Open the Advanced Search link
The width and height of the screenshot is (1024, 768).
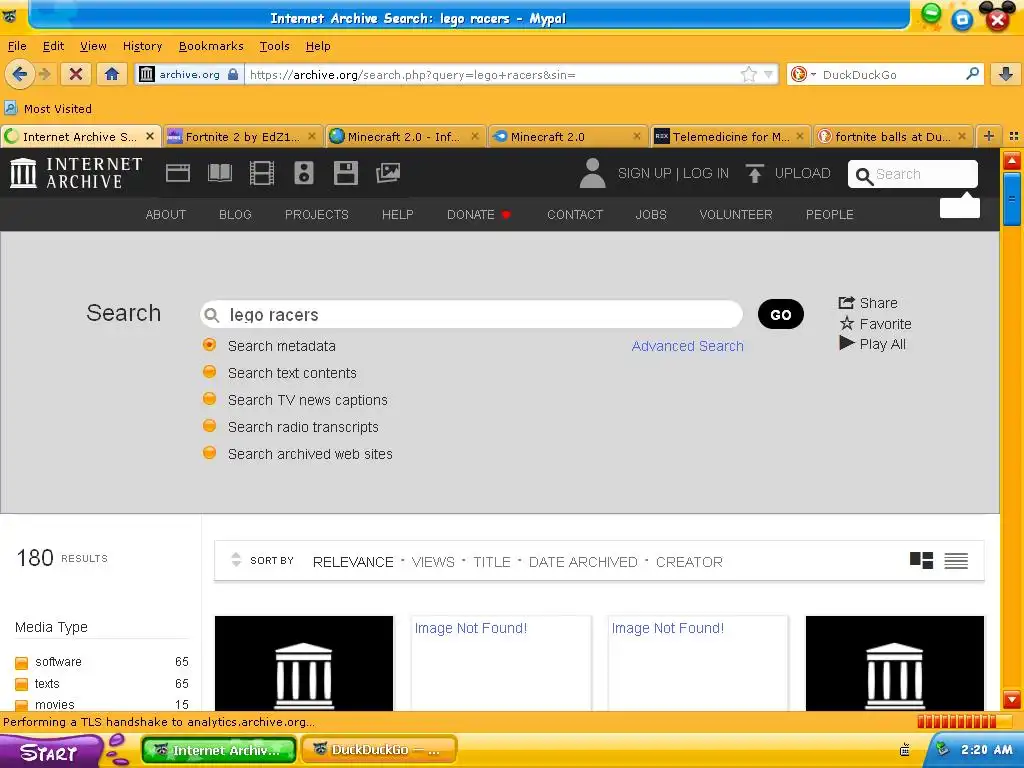(687, 346)
